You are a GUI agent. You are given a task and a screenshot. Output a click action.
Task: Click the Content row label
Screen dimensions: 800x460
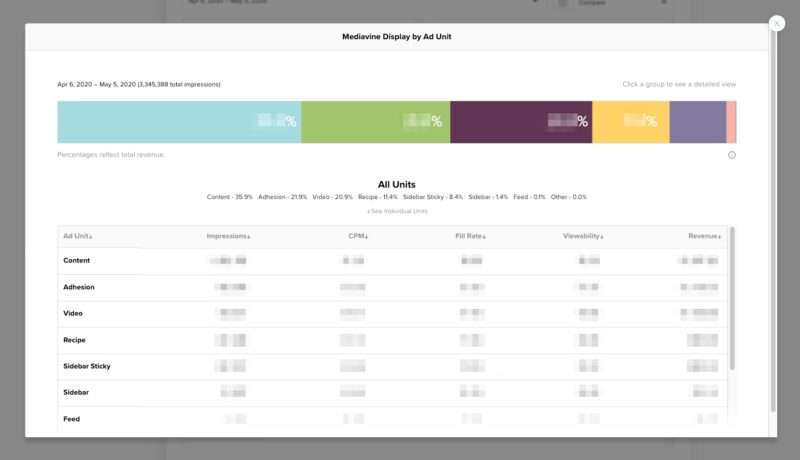pos(77,261)
